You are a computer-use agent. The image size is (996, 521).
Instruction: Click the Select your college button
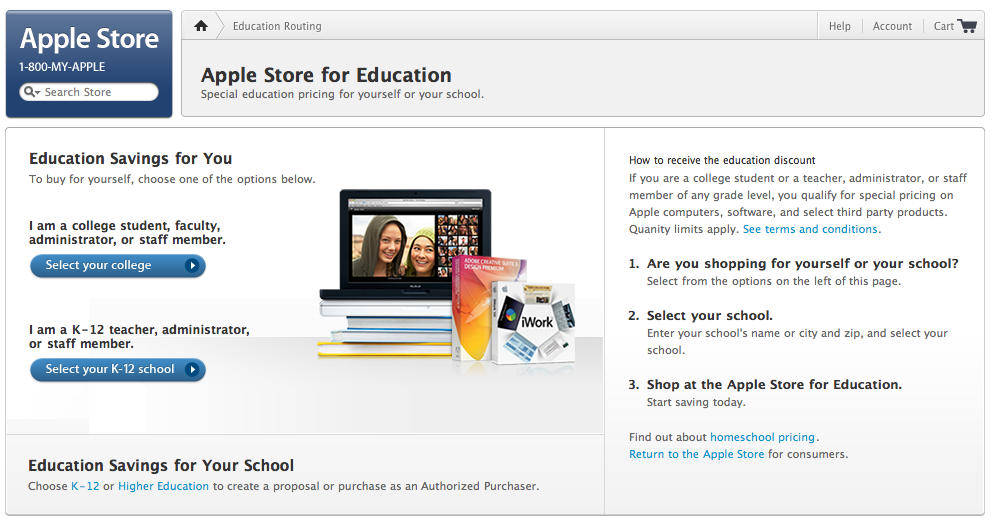(118, 266)
